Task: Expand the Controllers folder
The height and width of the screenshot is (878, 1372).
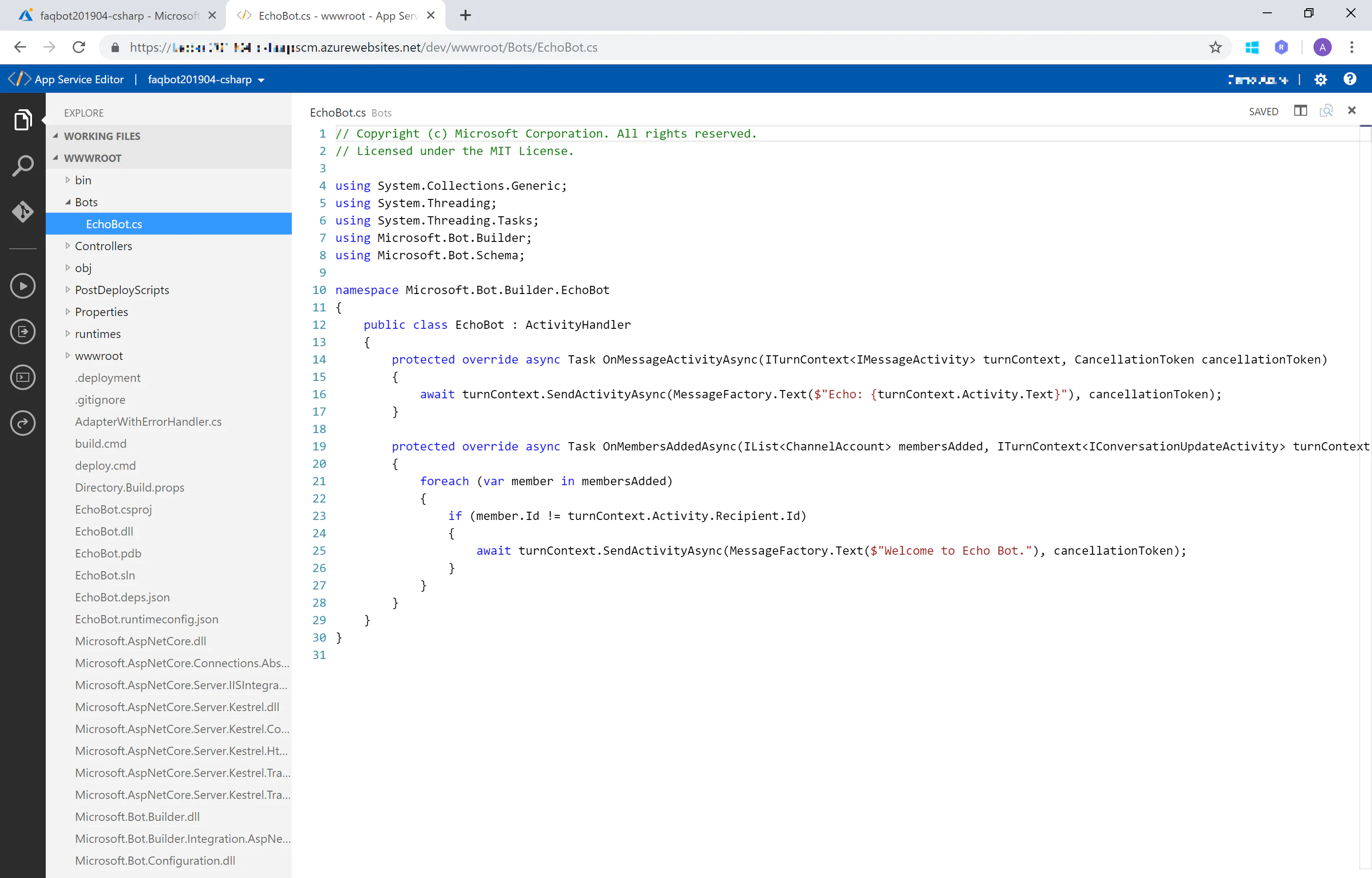Action: coord(67,246)
